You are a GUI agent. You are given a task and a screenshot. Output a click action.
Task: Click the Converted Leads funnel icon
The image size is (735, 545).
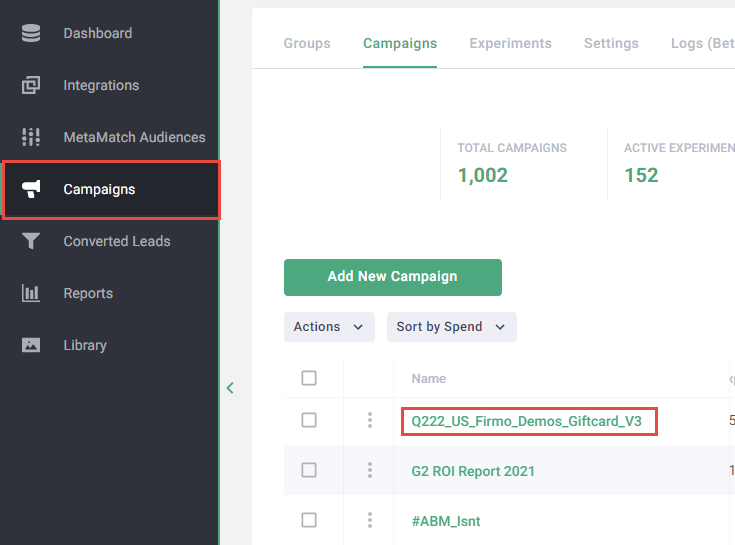pyautogui.click(x=31, y=241)
